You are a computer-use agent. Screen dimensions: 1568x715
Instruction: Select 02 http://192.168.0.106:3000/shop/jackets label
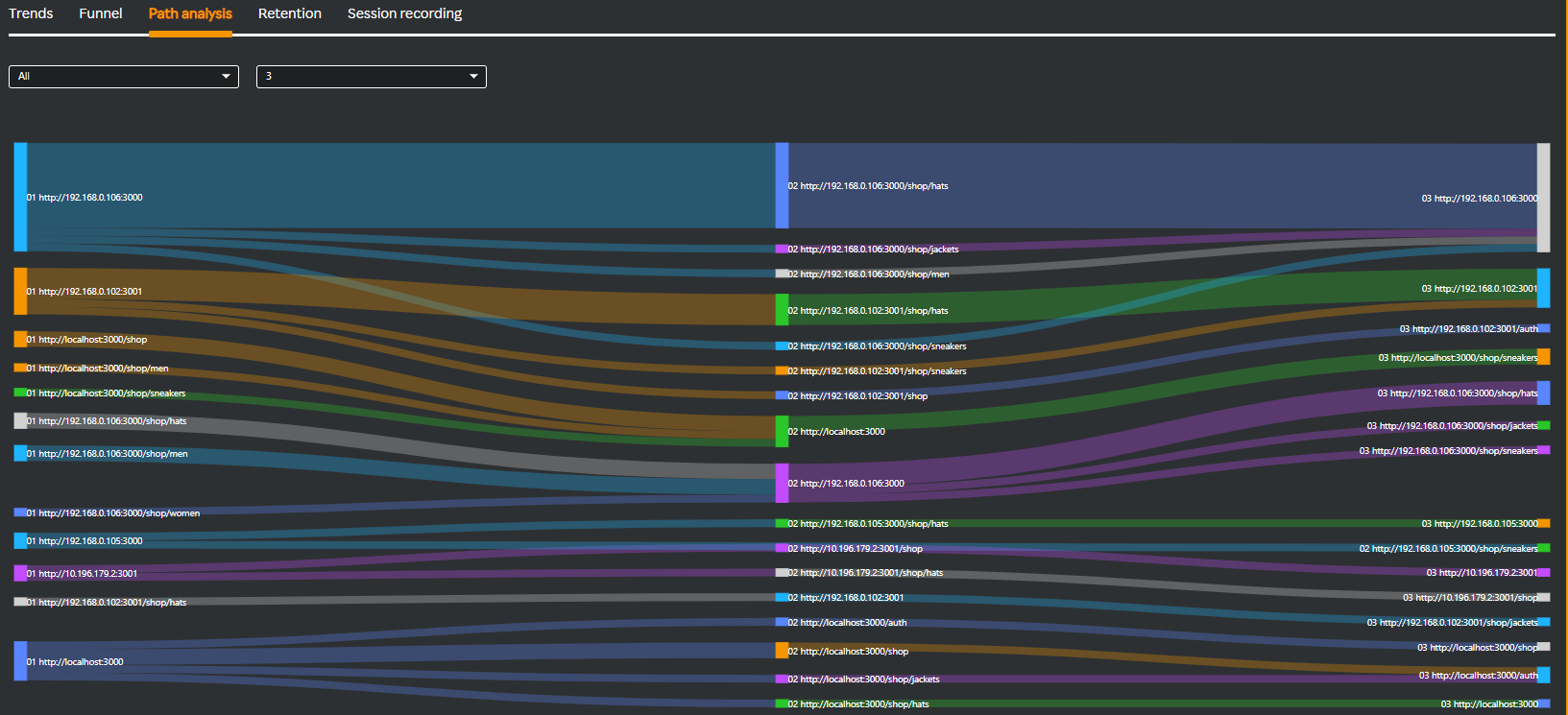tap(874, 250)
